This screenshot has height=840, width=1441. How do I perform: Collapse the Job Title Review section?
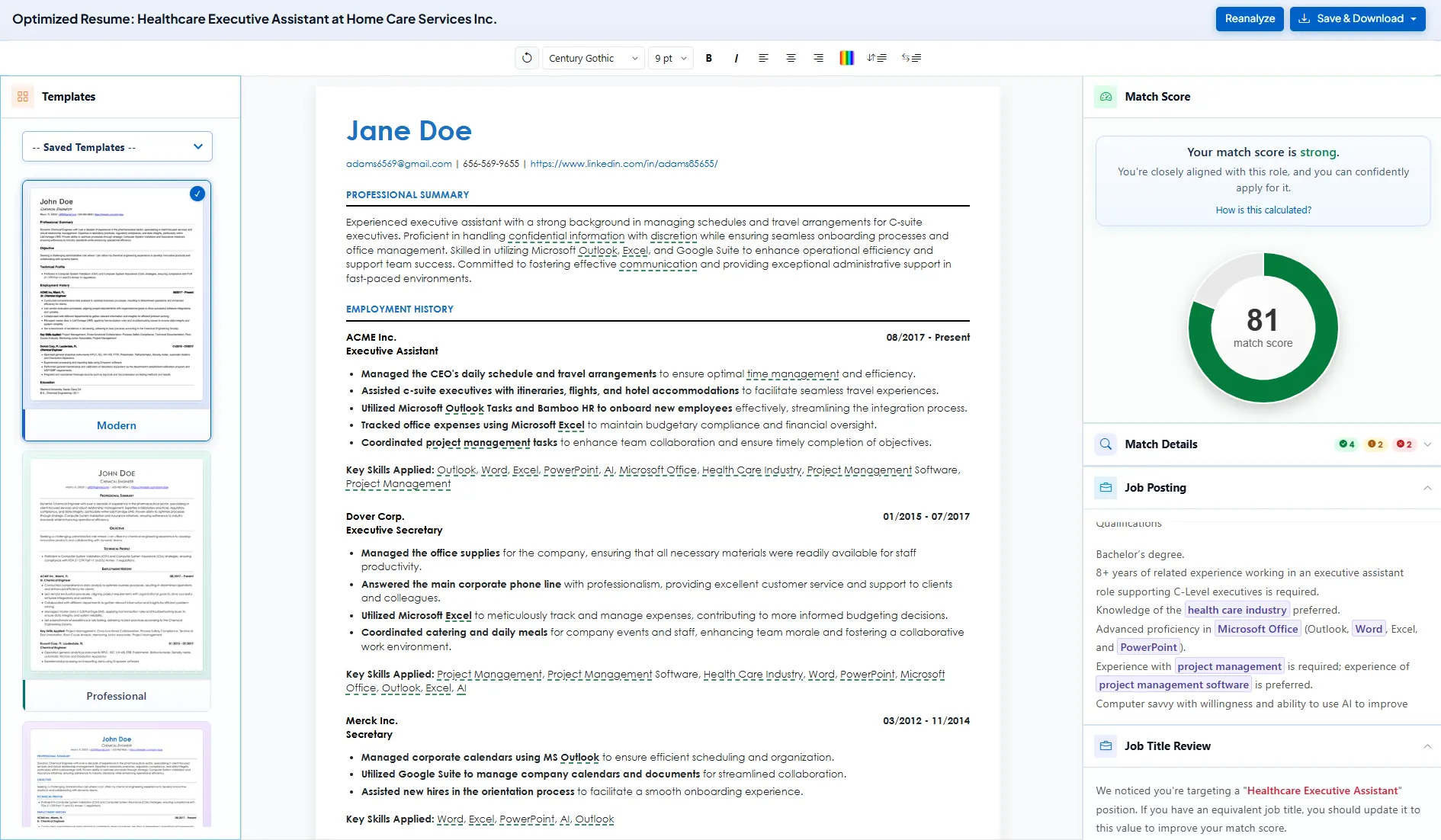[1427, 746]
